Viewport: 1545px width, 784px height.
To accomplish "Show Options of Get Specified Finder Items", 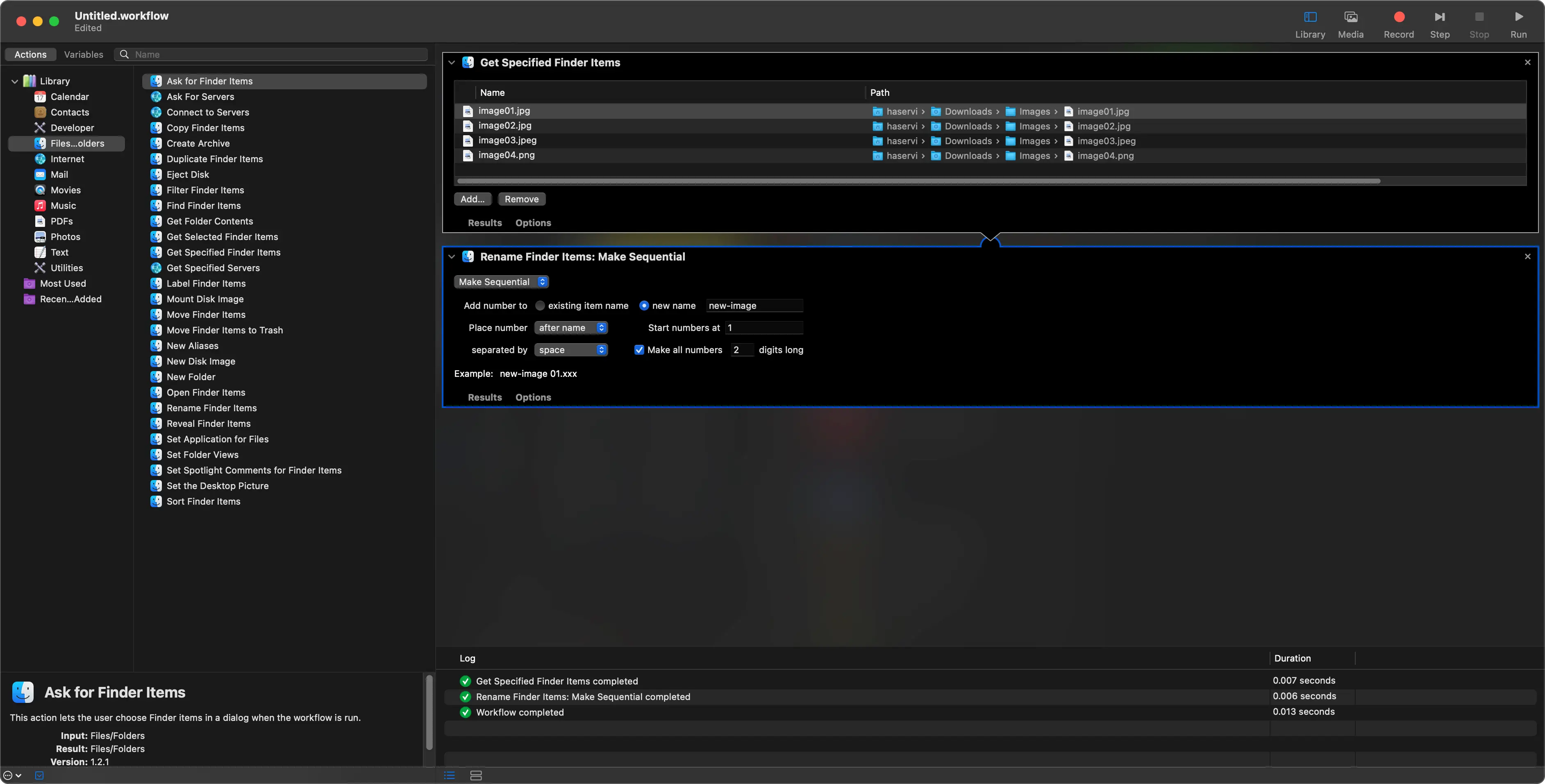I will click(x=533, y=223).
